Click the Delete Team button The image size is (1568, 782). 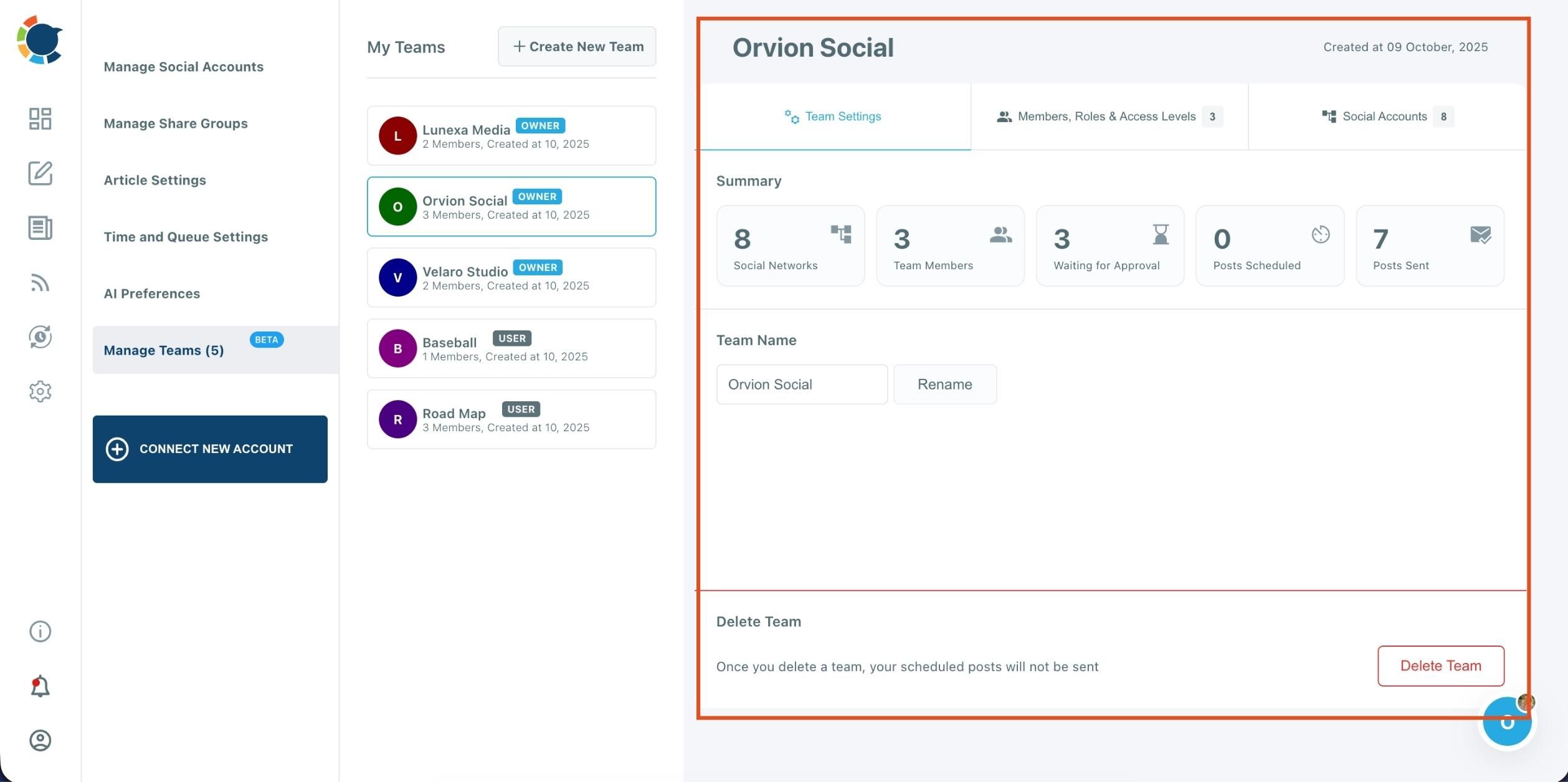click(1440, 665)
